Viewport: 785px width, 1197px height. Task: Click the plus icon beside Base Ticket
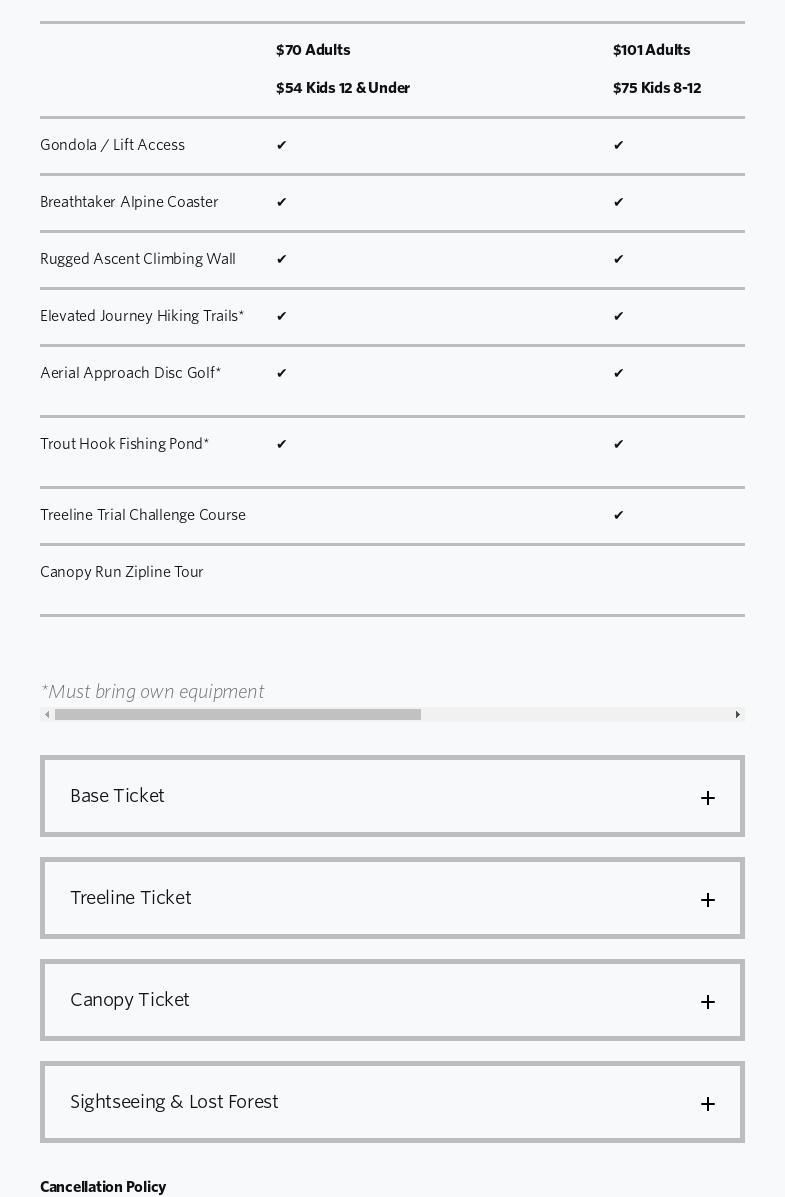coord(708,798)
